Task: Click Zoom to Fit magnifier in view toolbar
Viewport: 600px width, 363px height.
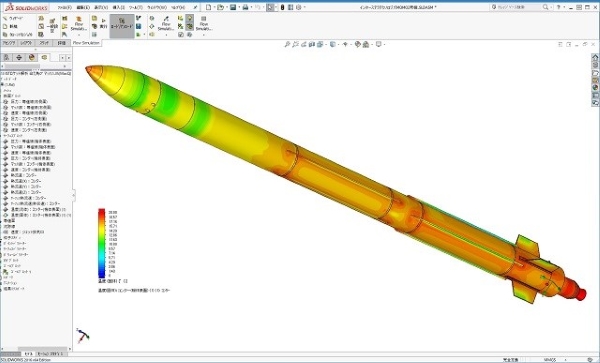Action: click(287, 44)
